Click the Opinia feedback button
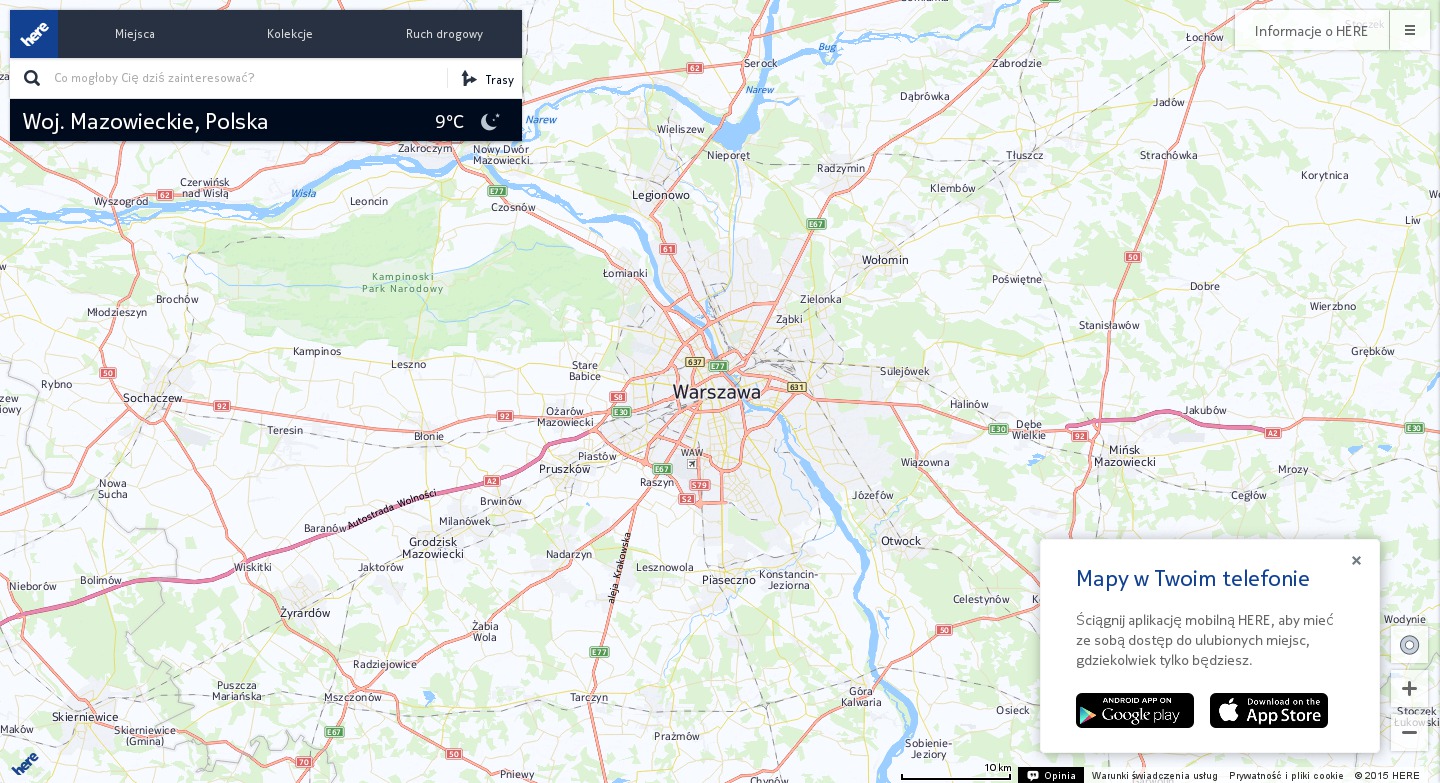Image resolution: width=1440 pixels, height=783 pixels. pyautogui.click(x=1051, y=775)
